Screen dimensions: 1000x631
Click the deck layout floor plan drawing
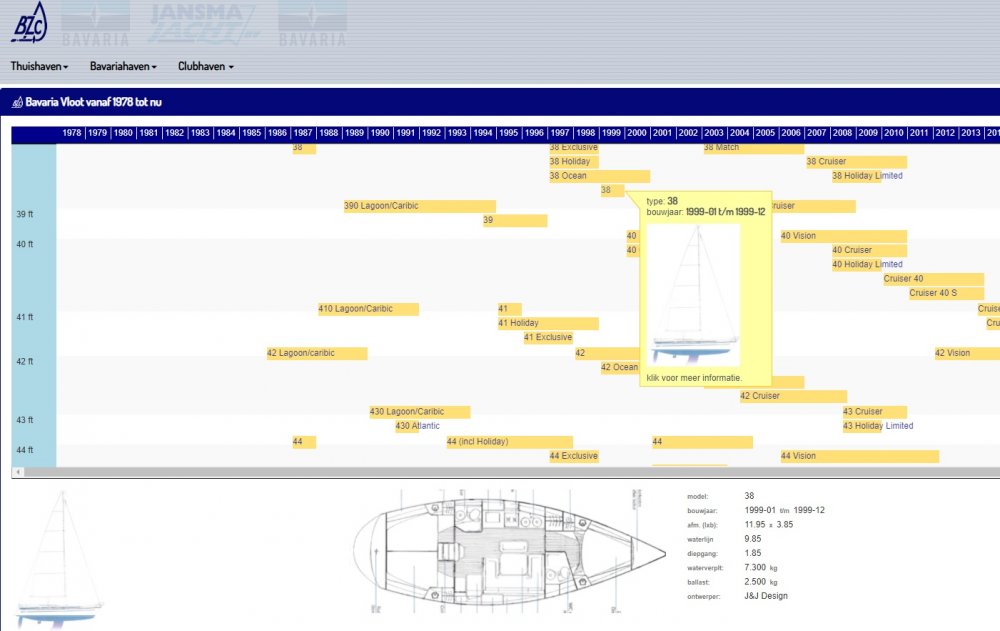coord(509,553)
